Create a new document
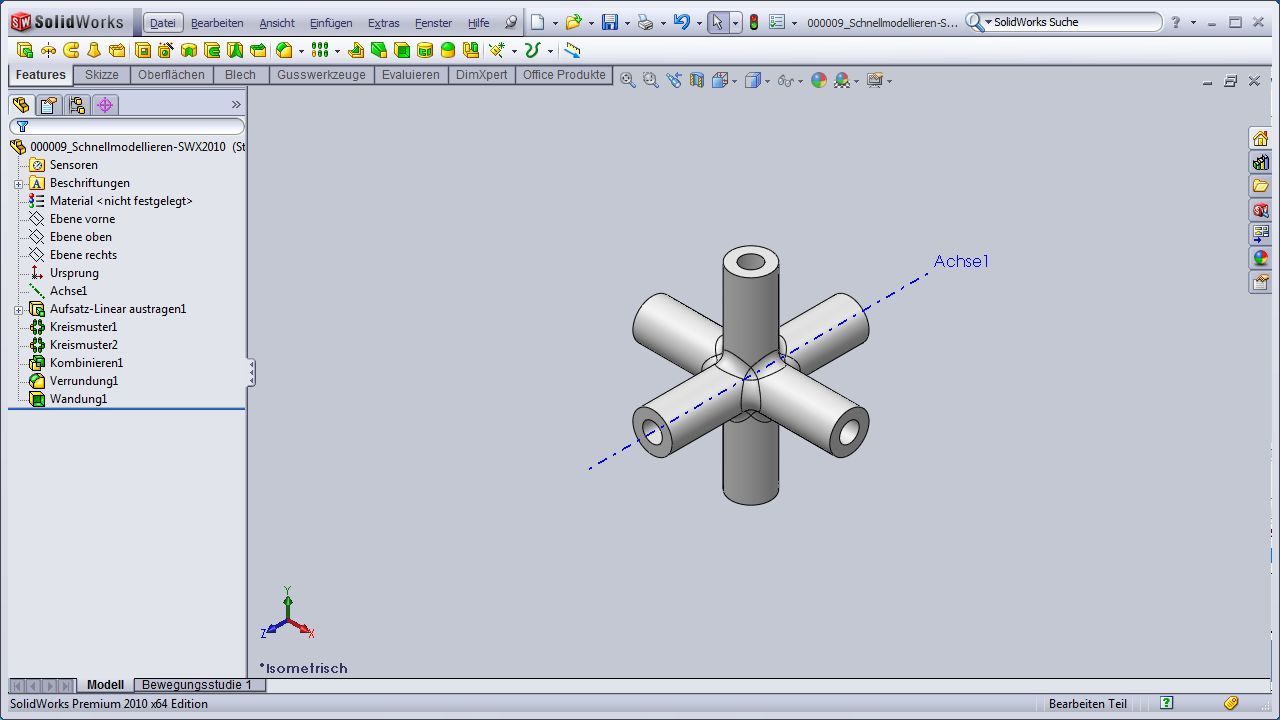The width and height of the screenshot is (1280, 720). click(x=538, y=22)
